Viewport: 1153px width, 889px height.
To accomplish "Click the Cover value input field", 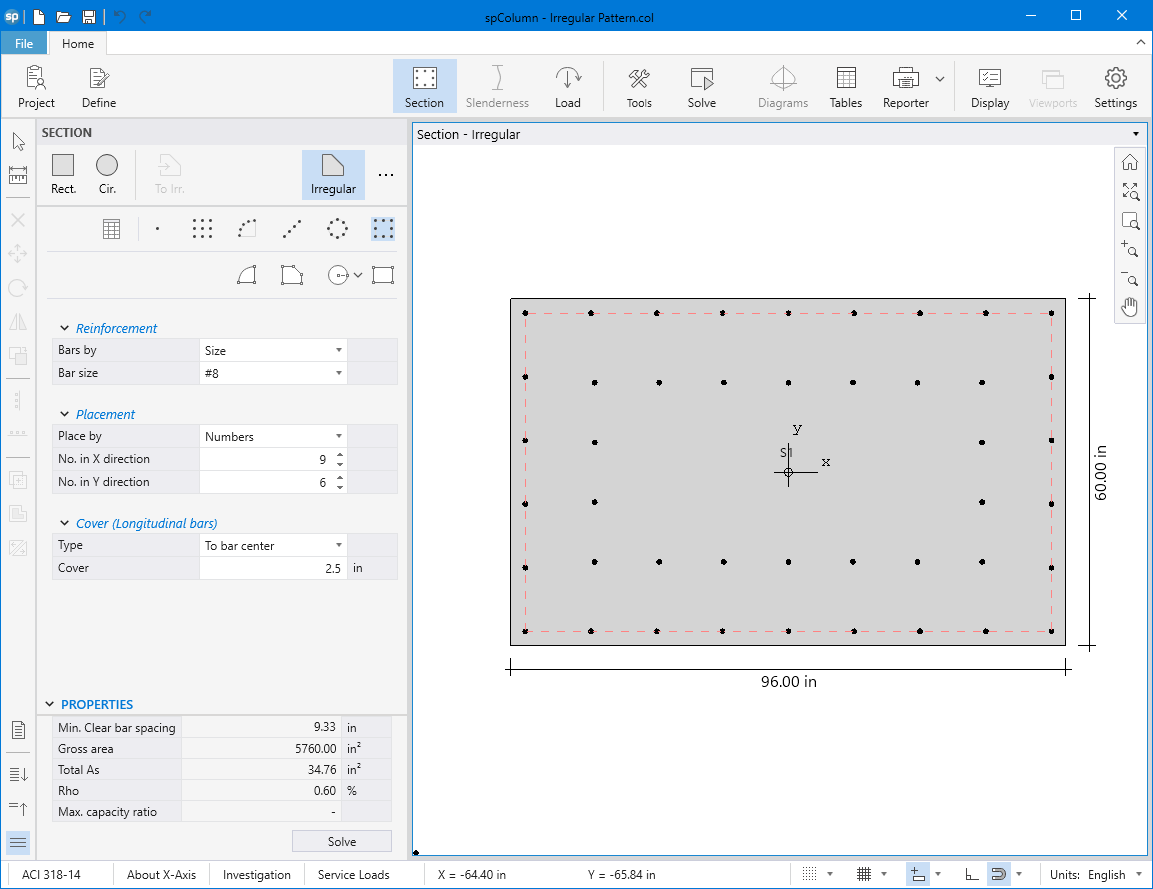I will coord(272,568).
